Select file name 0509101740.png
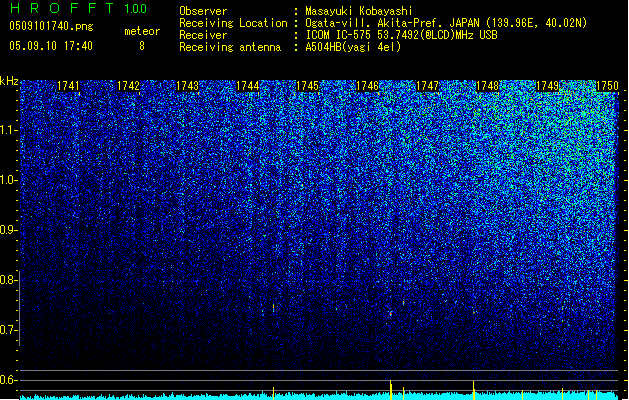This screenshot has height=400, width=629. [x=51, y=26]
